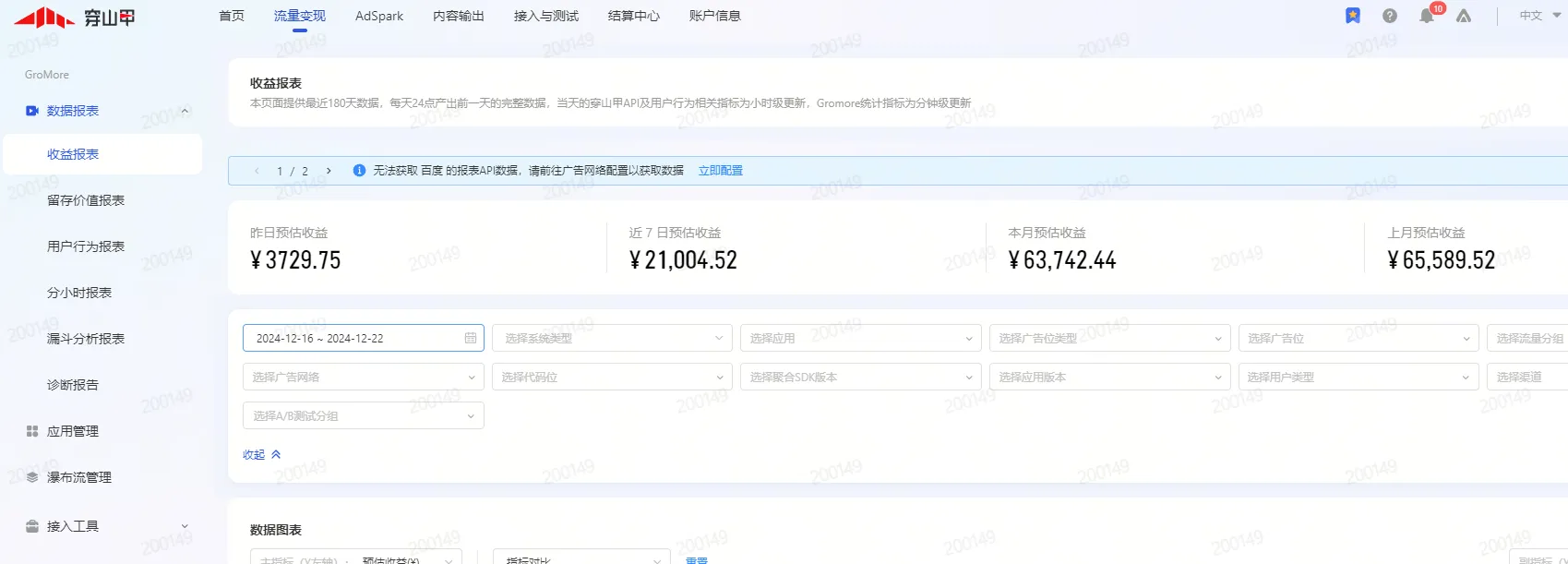Click the calendar icon in date range field
Screen dimensions: 1568x564
coord(471,338)
